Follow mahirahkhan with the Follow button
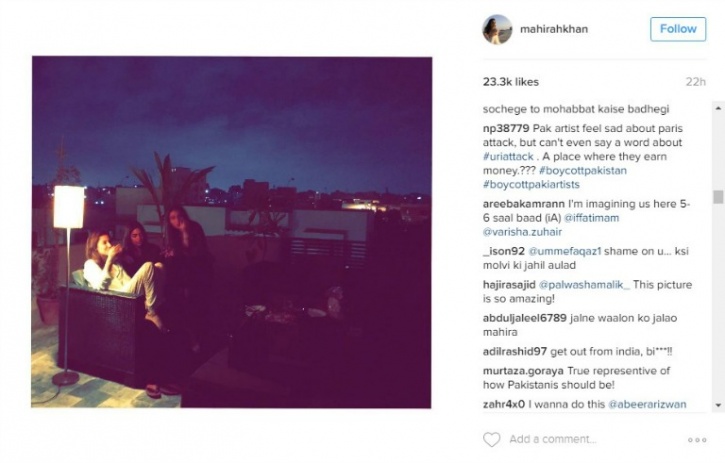 (678, 29)
